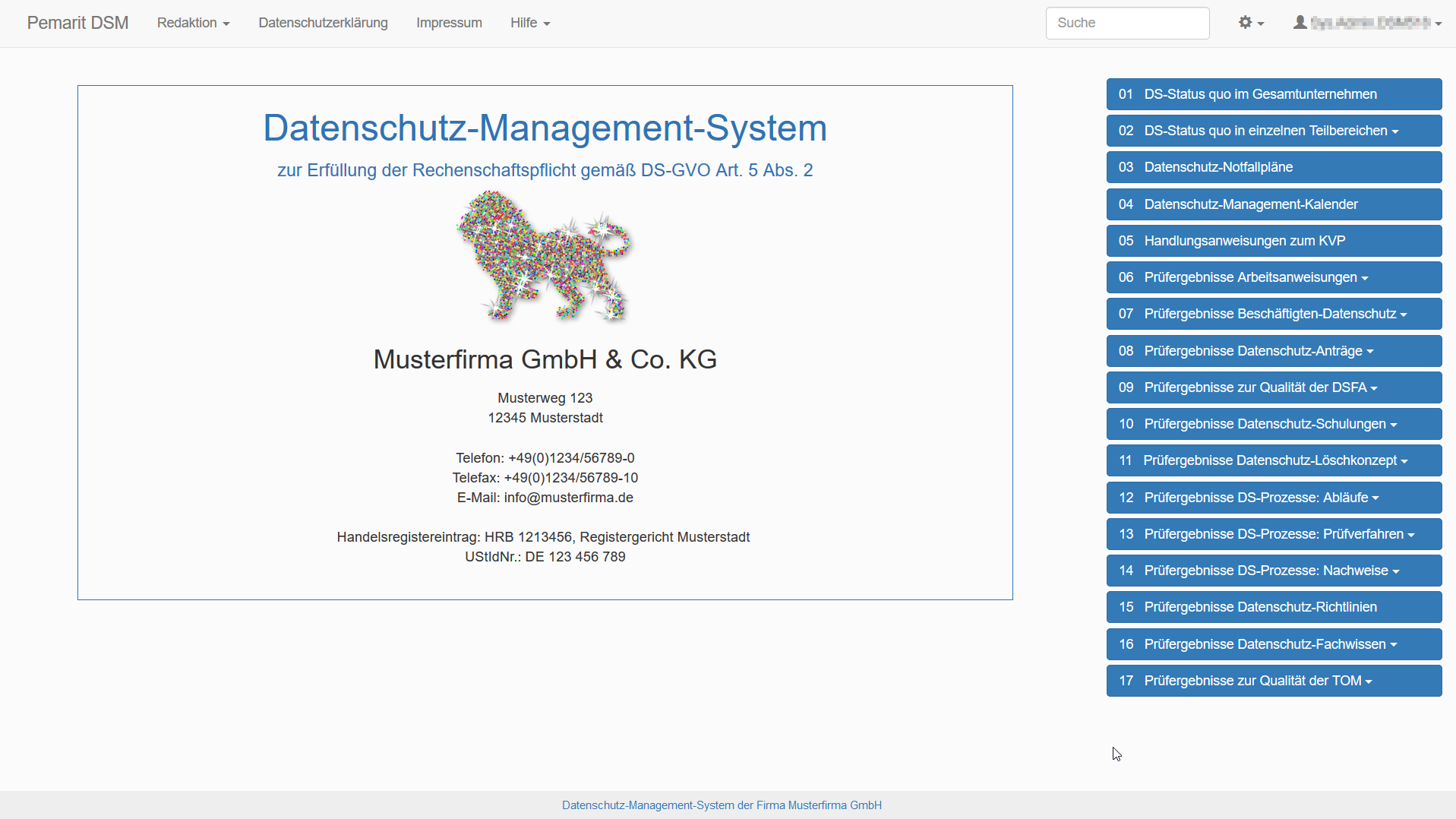Open the user account menu
The height and width of the screenshot is (819, 1456).
[1366, 23]
